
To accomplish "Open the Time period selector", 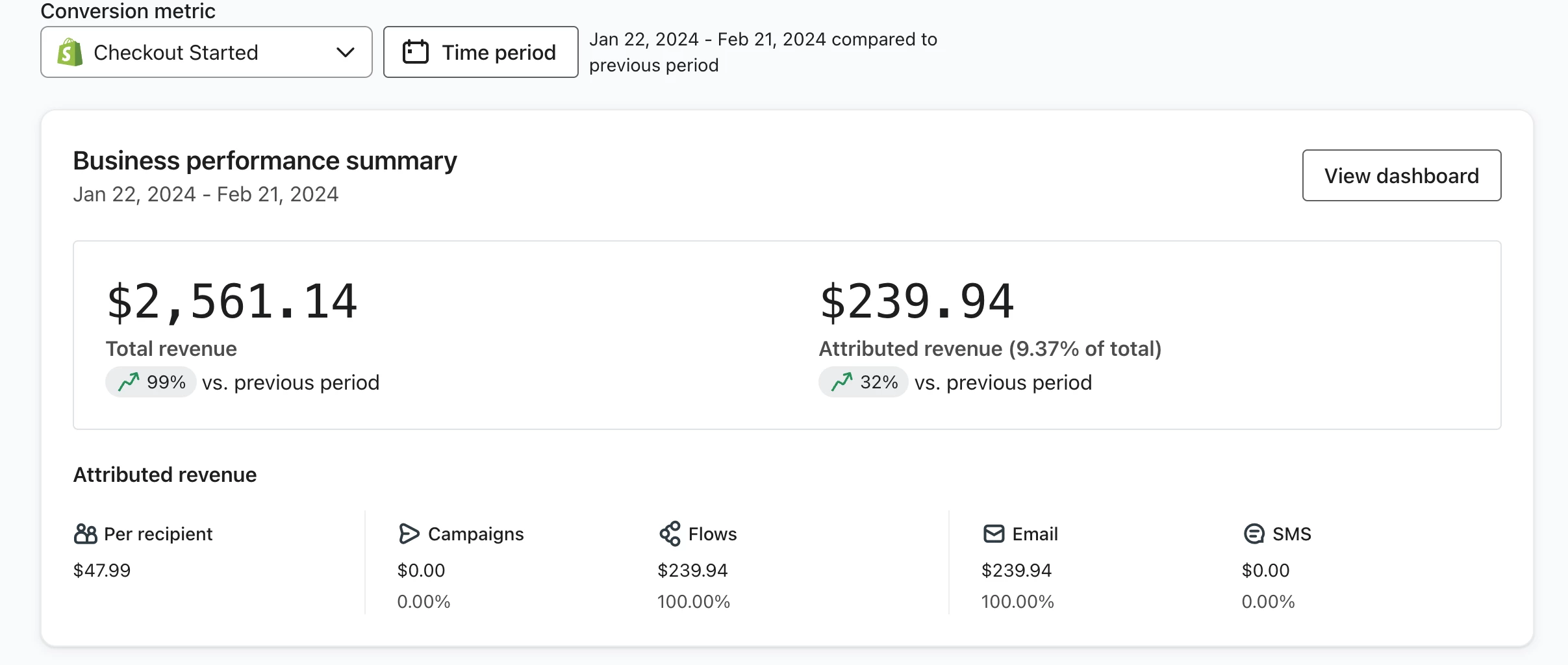I will [x=481, y=52].
